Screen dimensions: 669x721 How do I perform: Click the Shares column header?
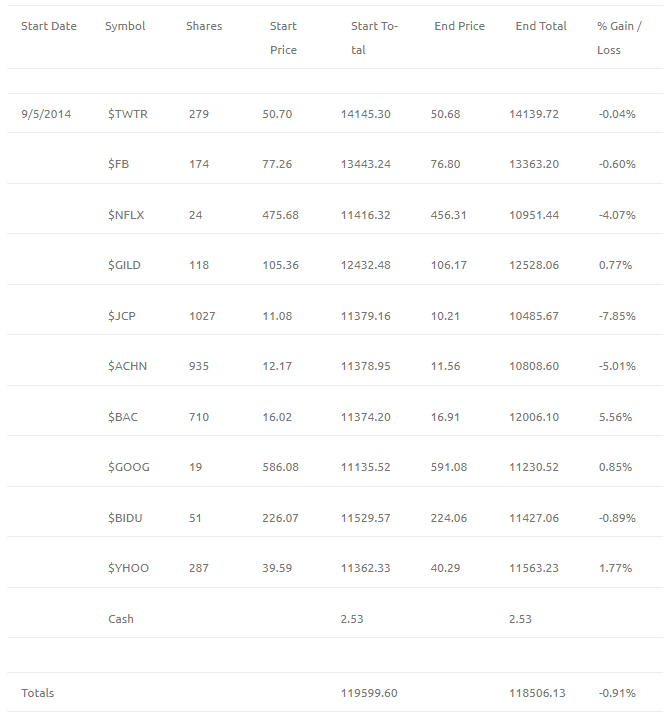[x=204, y=26]
